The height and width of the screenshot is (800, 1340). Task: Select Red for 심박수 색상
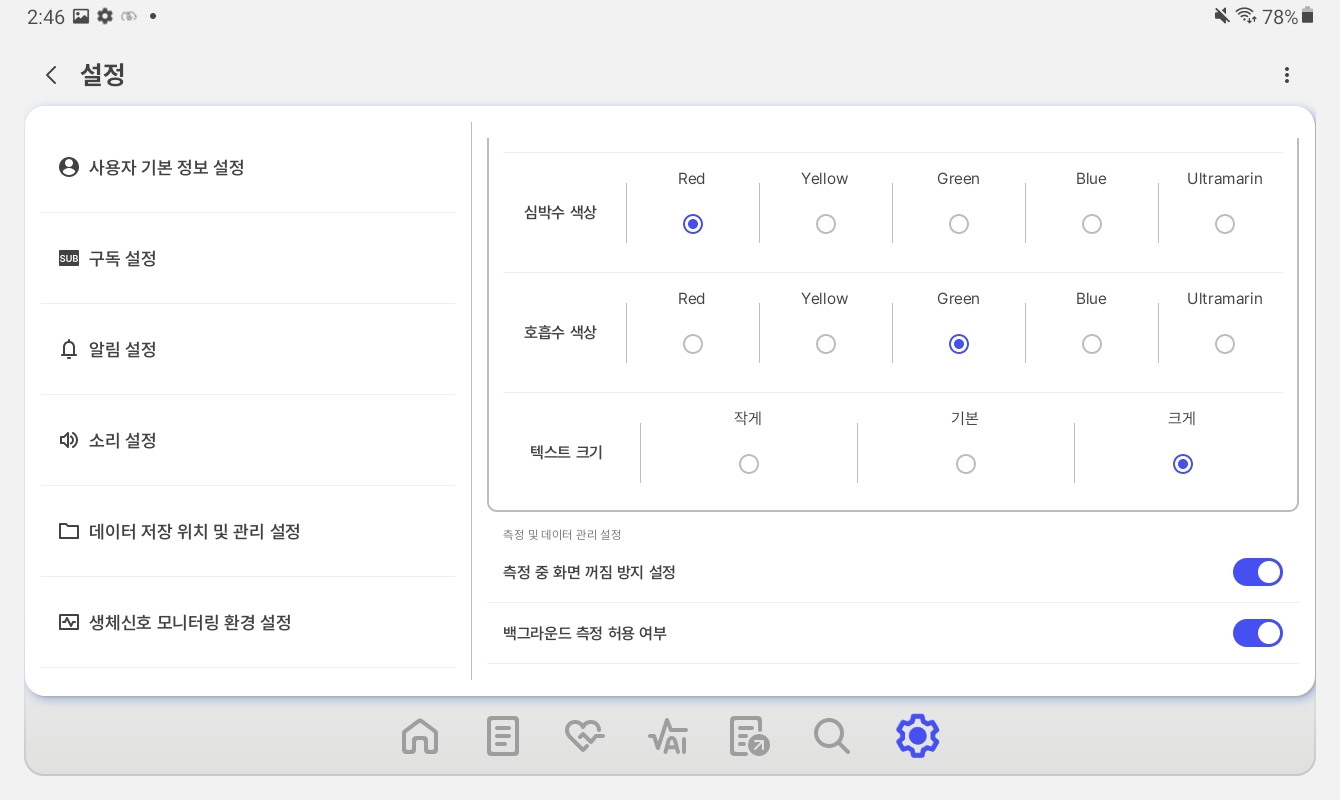(x=692, y=224)
